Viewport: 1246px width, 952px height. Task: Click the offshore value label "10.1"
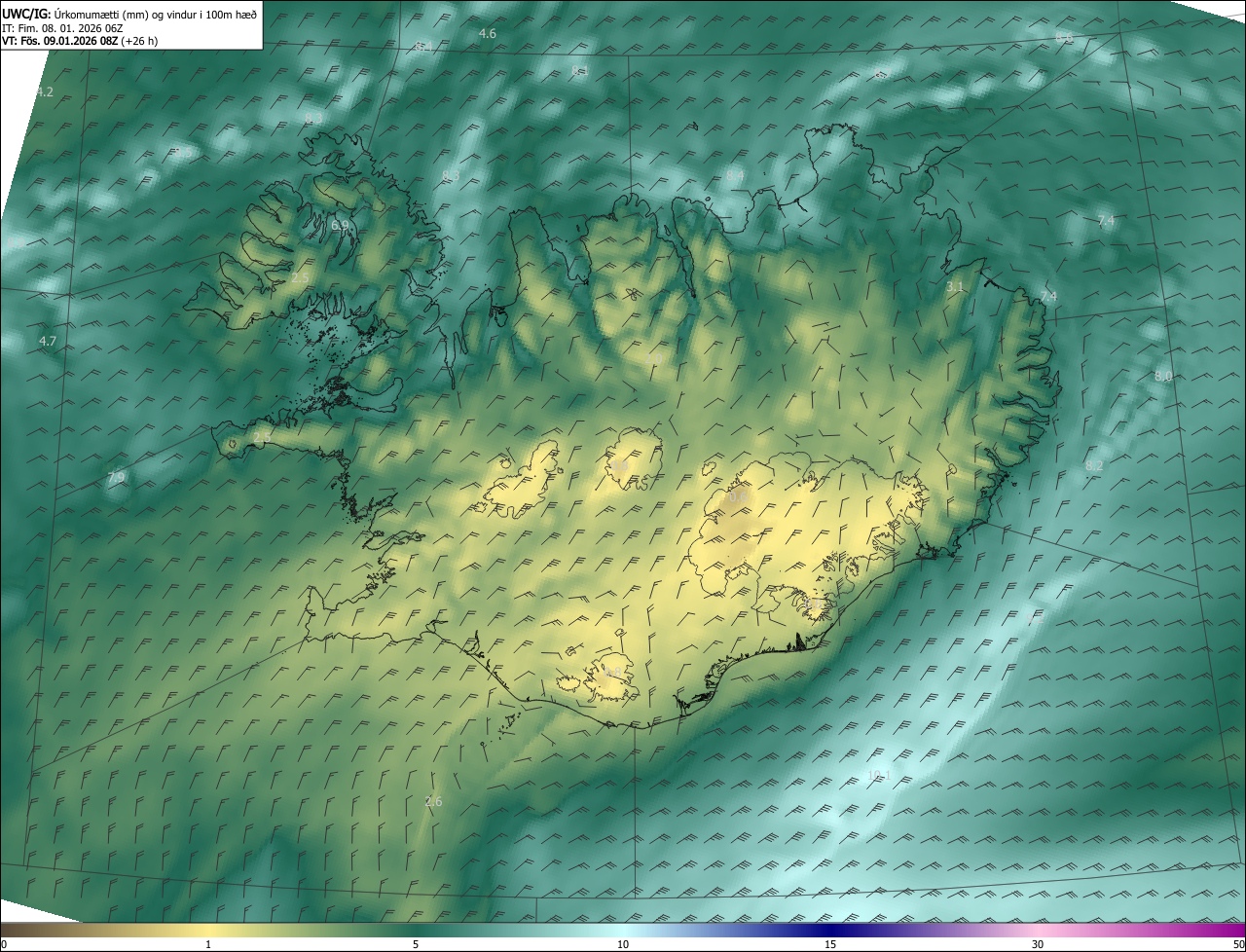[x=879, y=776]
